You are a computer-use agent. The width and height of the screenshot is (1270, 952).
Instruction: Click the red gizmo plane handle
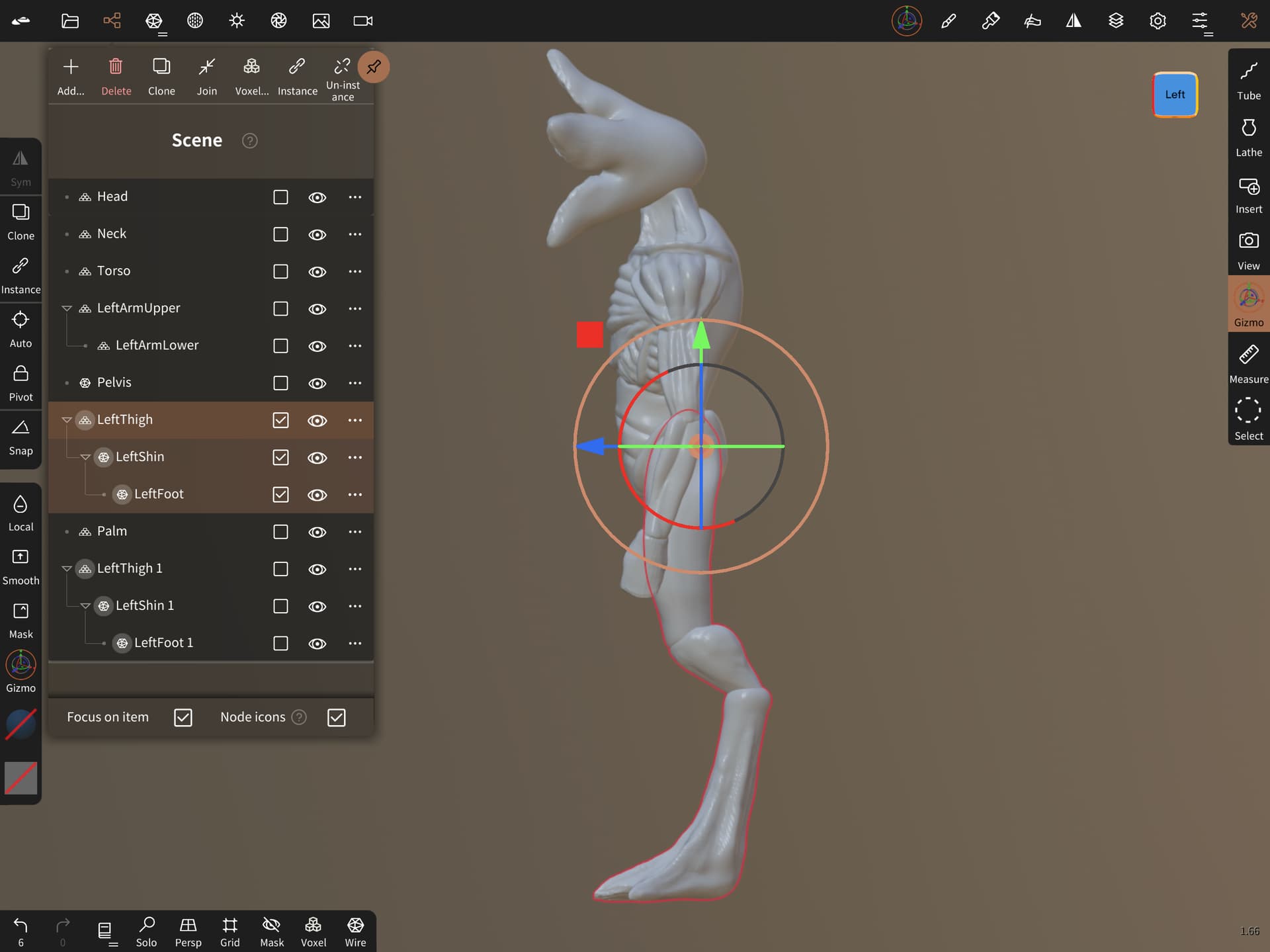589,335
